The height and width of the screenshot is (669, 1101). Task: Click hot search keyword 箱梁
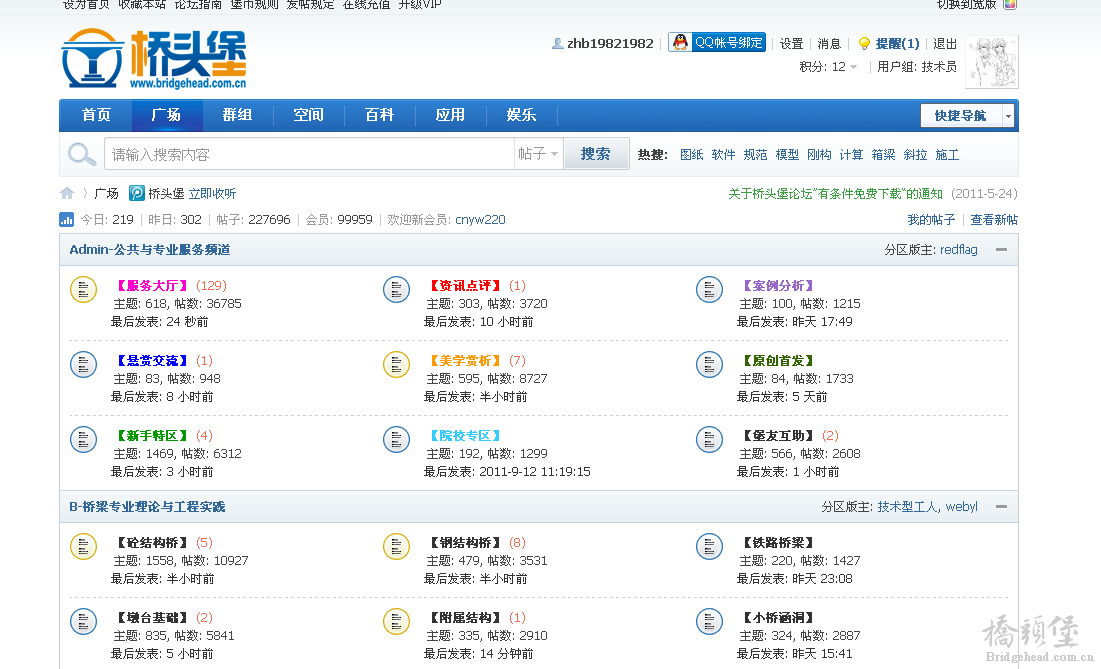pos(883,154)
